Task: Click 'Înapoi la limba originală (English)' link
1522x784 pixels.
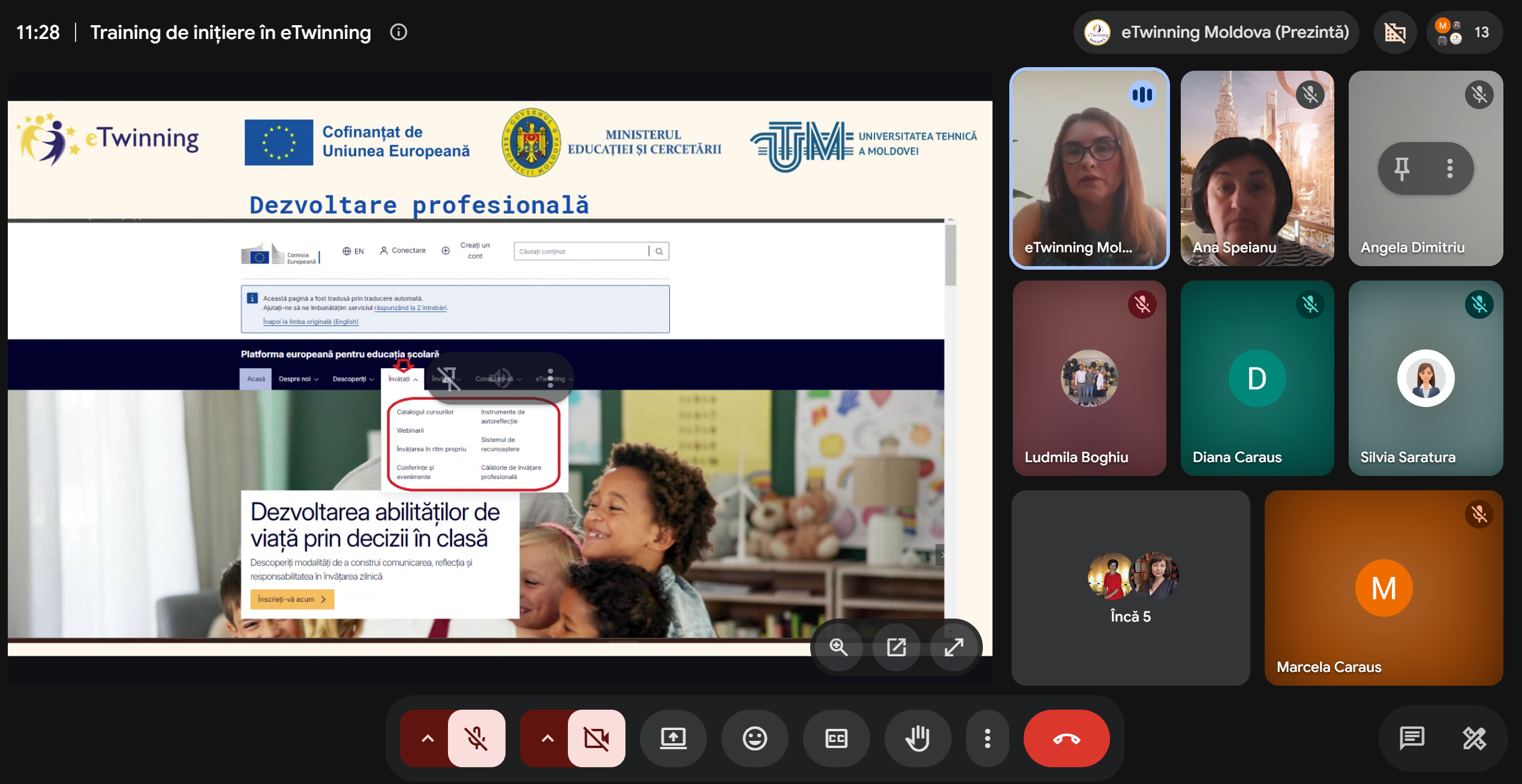Action: [x=311, y=321]
